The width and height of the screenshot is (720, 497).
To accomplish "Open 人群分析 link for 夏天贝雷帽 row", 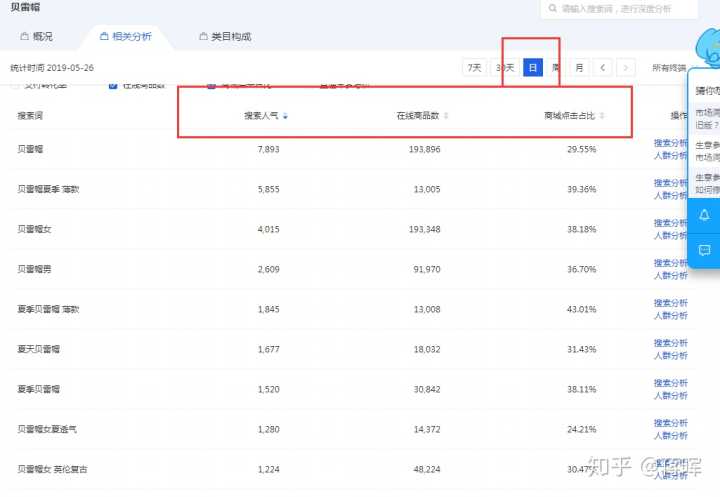I will (x=670, y=354).
